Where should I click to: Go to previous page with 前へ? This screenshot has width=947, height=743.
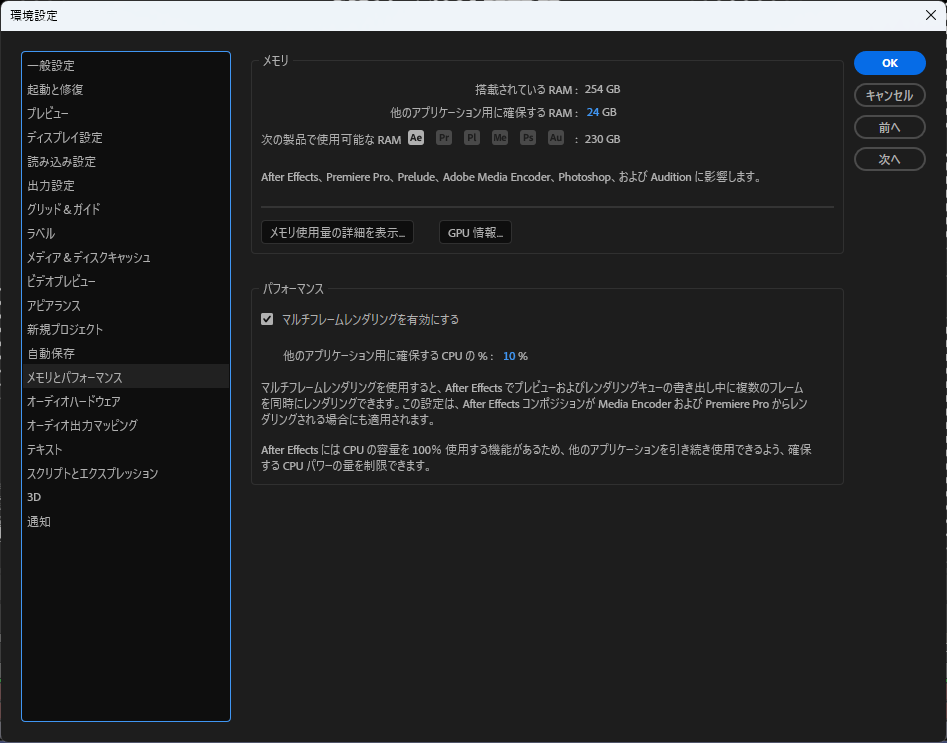pyautogui.click(x=889, y=127)
